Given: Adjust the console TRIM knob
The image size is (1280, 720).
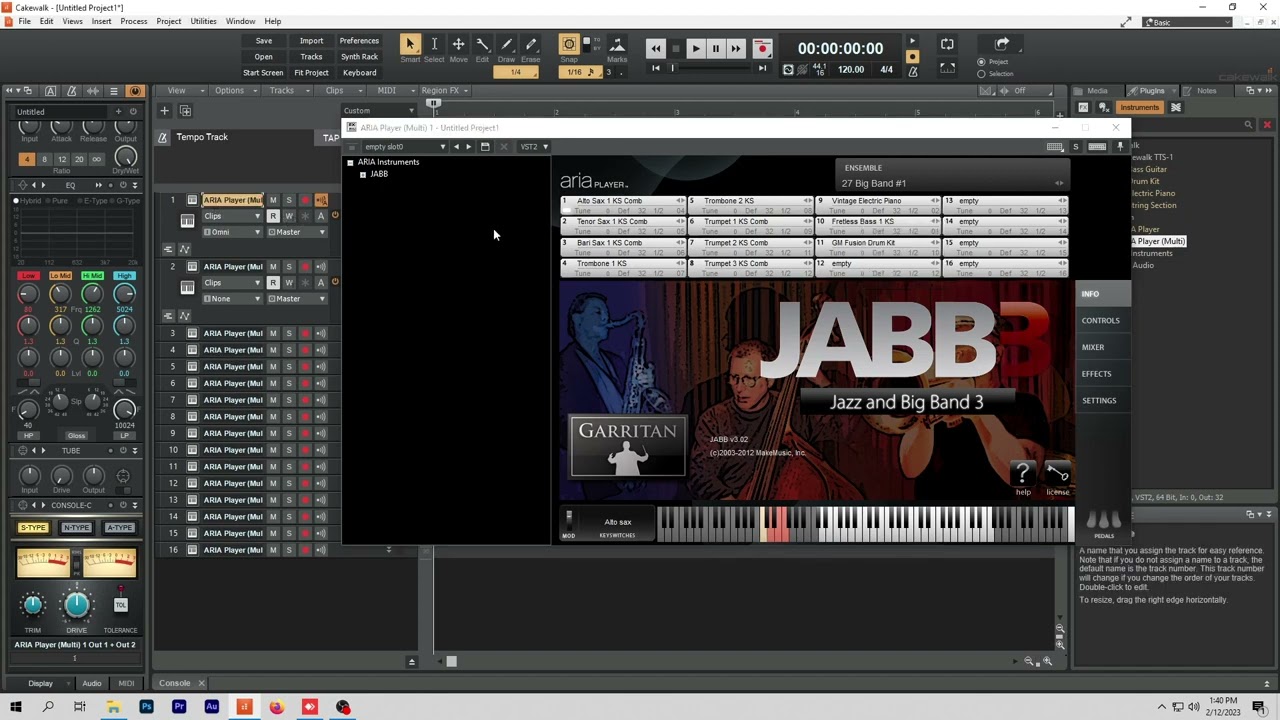Looking at the screenshot, I should [x=33, y=604].
